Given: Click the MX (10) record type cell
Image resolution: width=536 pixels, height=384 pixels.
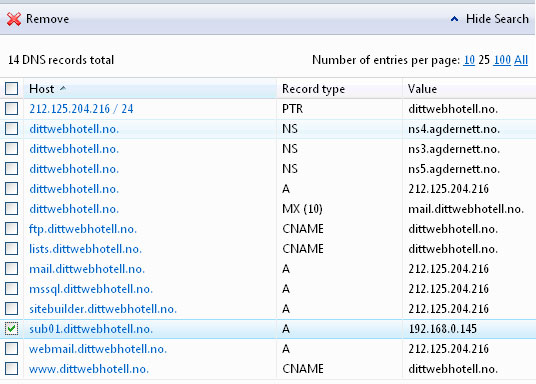Looking at the screenshot, I should click(x=303, y=209).
